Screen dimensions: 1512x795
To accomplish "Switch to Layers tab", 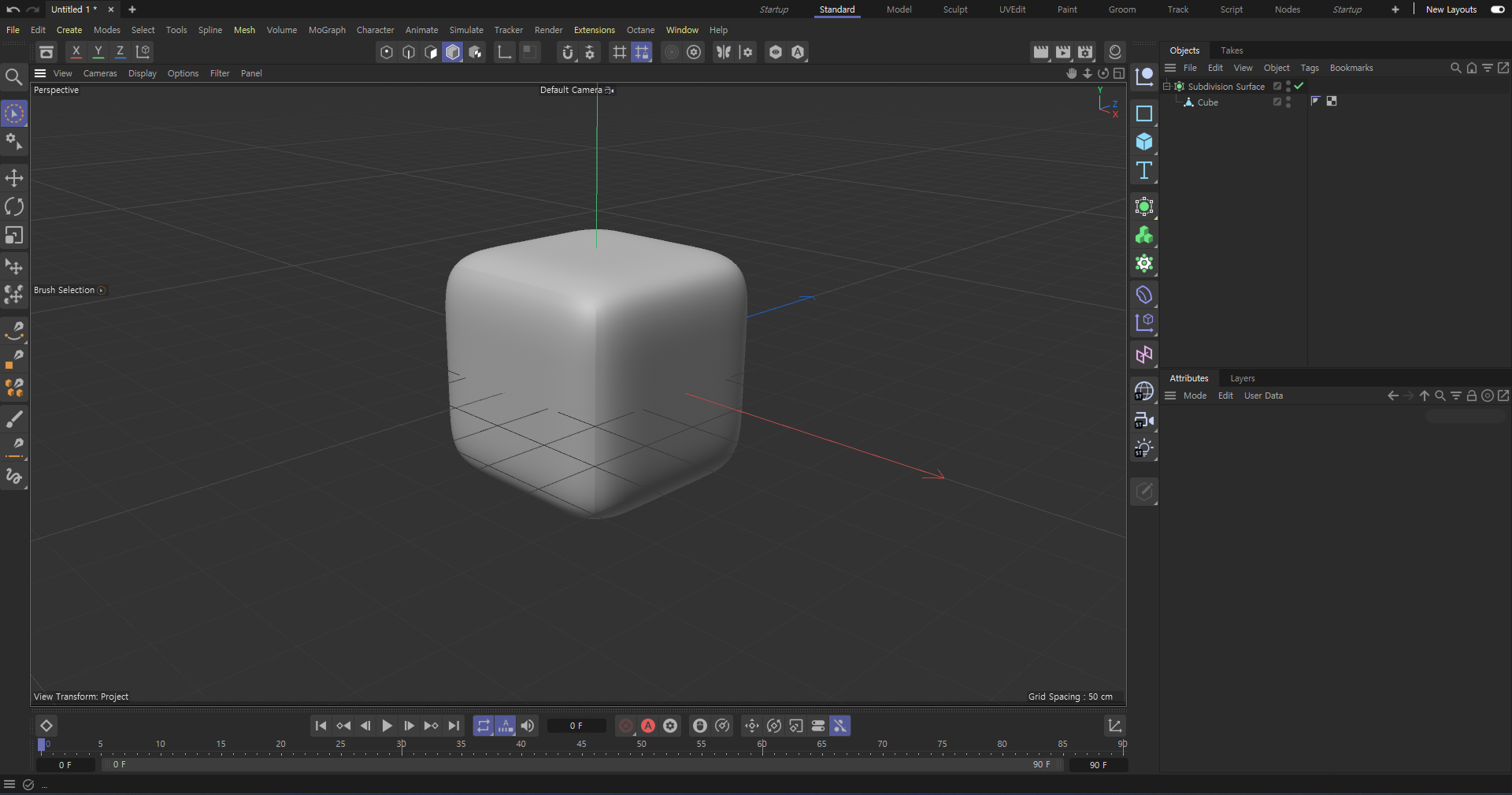I will [x=1243, y=378].
